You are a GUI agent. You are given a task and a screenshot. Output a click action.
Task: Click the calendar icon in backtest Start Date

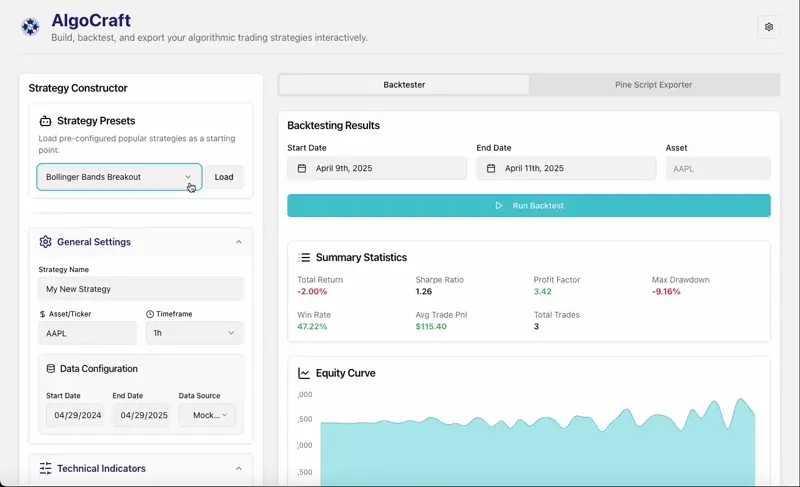coord(302,169)
